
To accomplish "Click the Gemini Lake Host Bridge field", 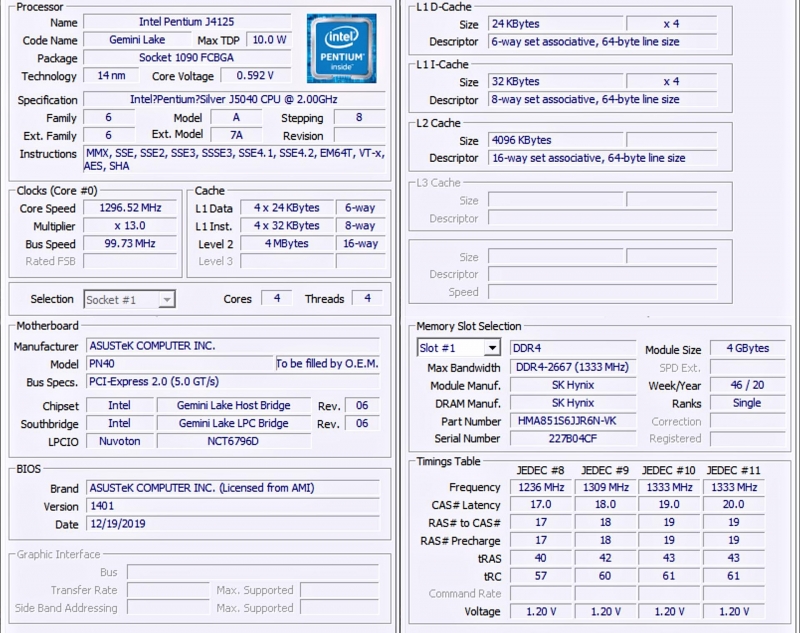I will (234, 406).
